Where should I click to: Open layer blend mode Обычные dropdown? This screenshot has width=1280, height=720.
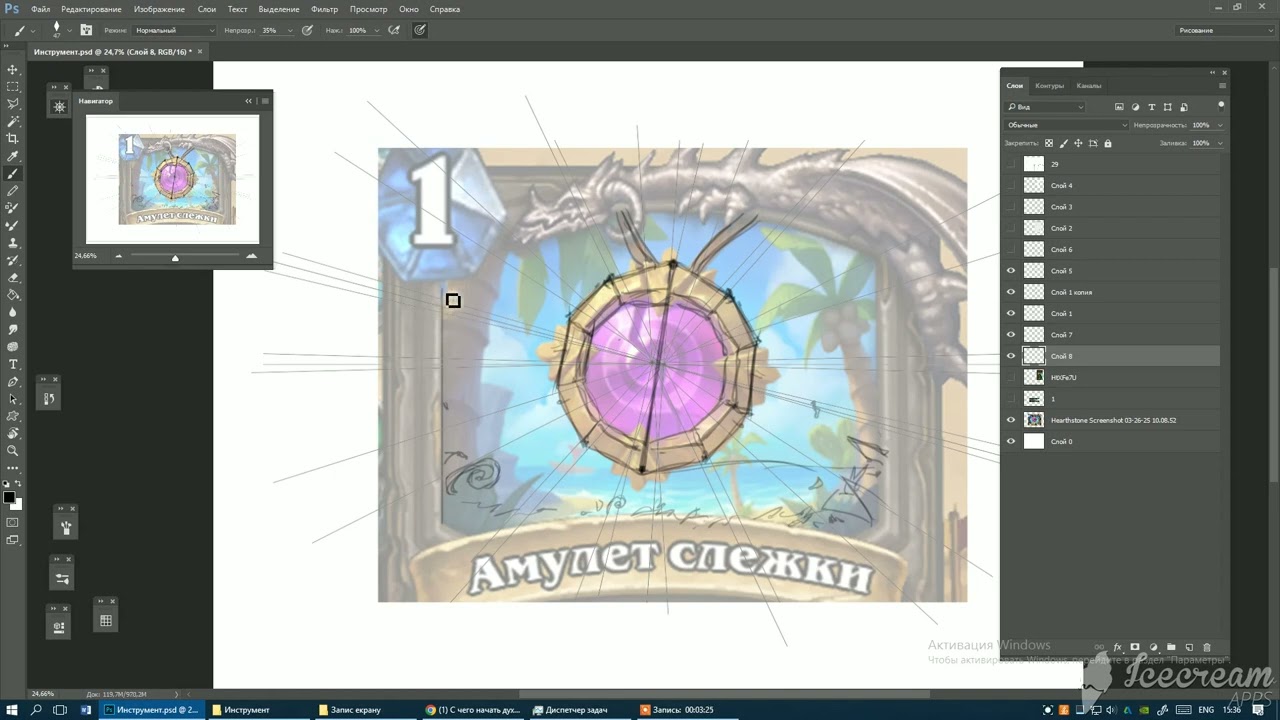pos(1067,125)
